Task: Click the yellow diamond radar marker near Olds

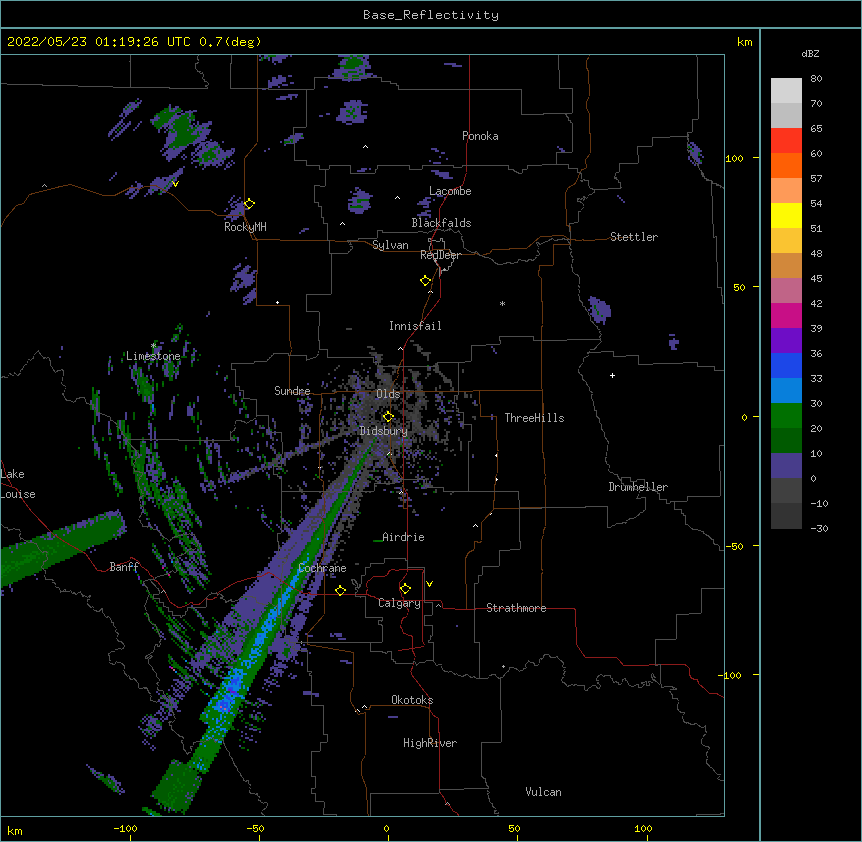Action: point(388,416)
